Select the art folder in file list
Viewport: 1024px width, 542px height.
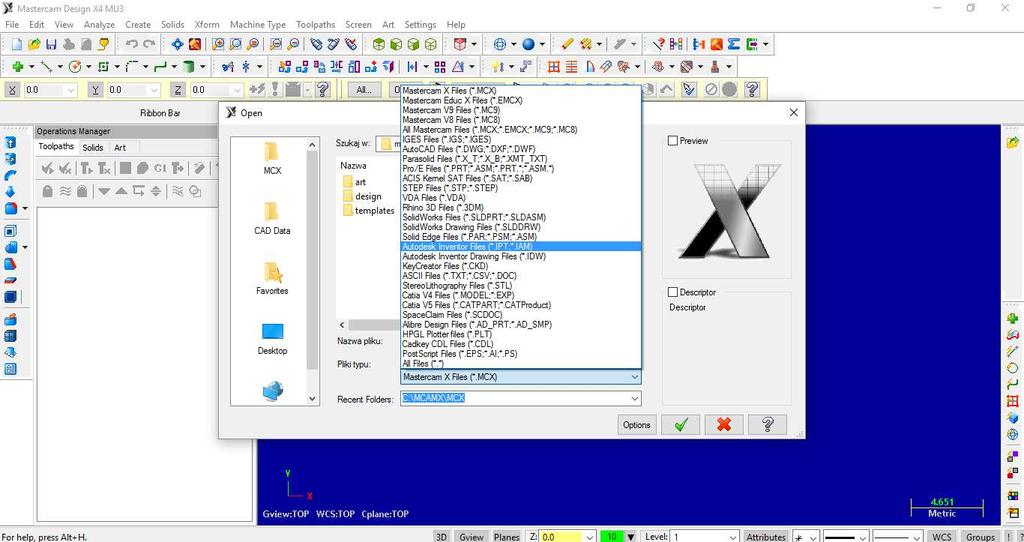(x=353, y=182)
